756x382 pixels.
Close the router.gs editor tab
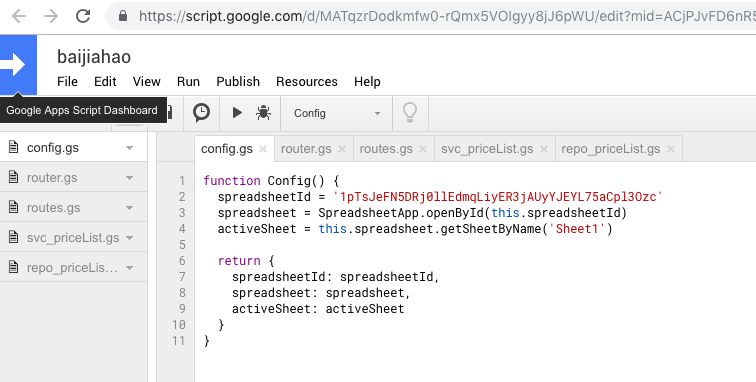[x=342, y=149]
